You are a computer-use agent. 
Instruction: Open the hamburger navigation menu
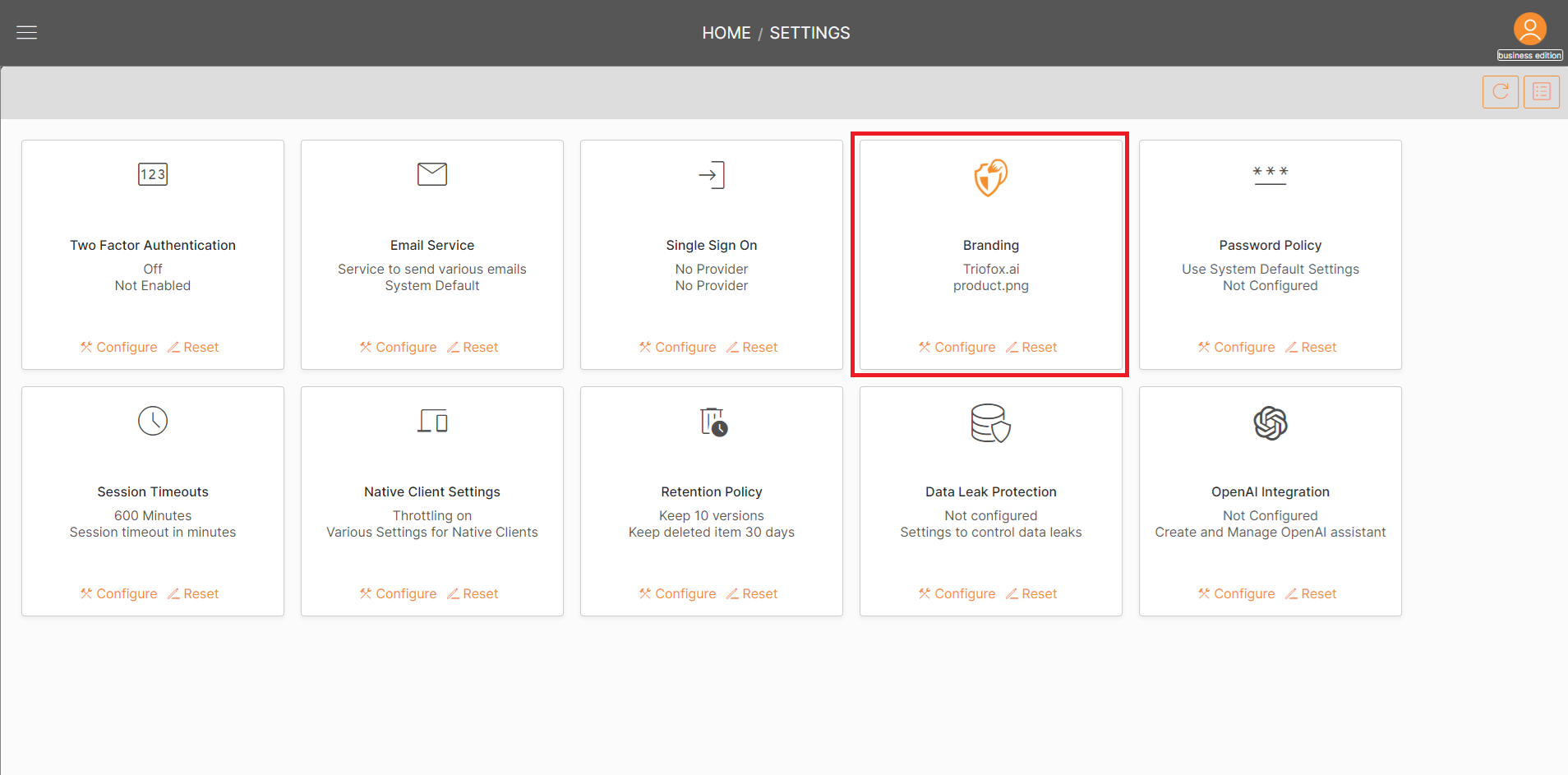[25, 32]
